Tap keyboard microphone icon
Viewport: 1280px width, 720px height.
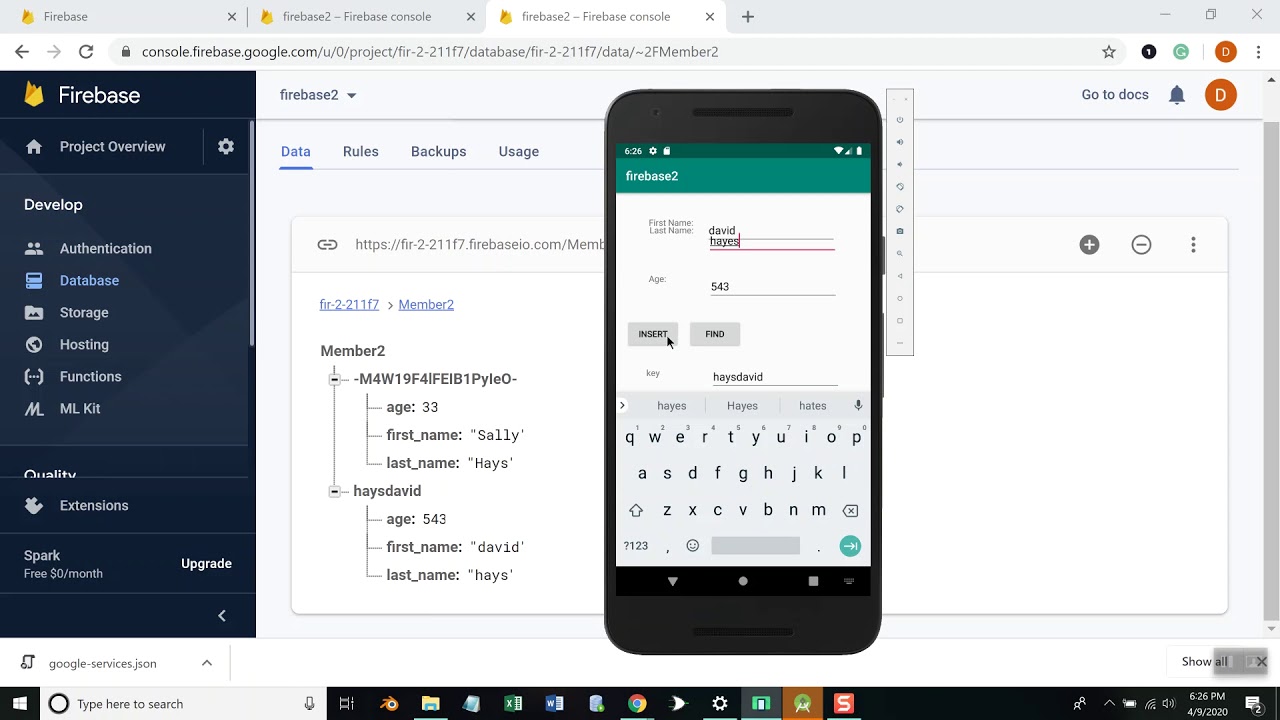click(x=858, y=405)
